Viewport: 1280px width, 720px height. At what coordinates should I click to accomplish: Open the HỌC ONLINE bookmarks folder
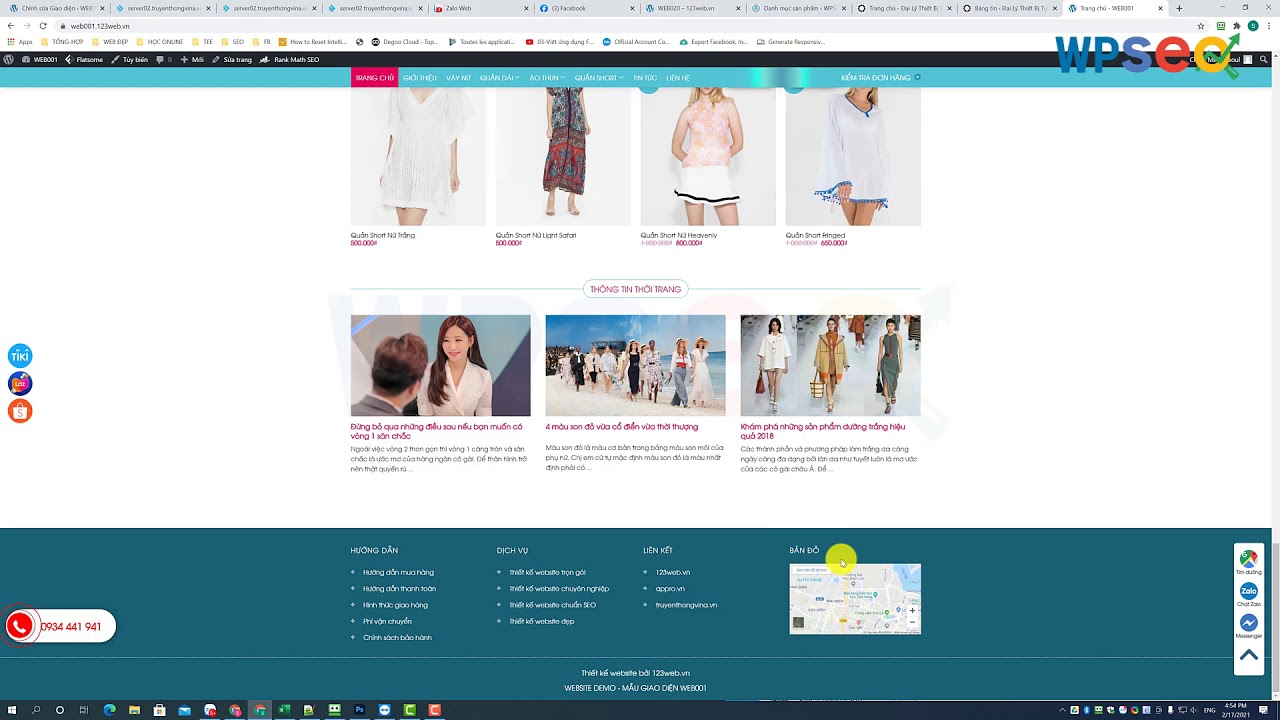point(159,42)
